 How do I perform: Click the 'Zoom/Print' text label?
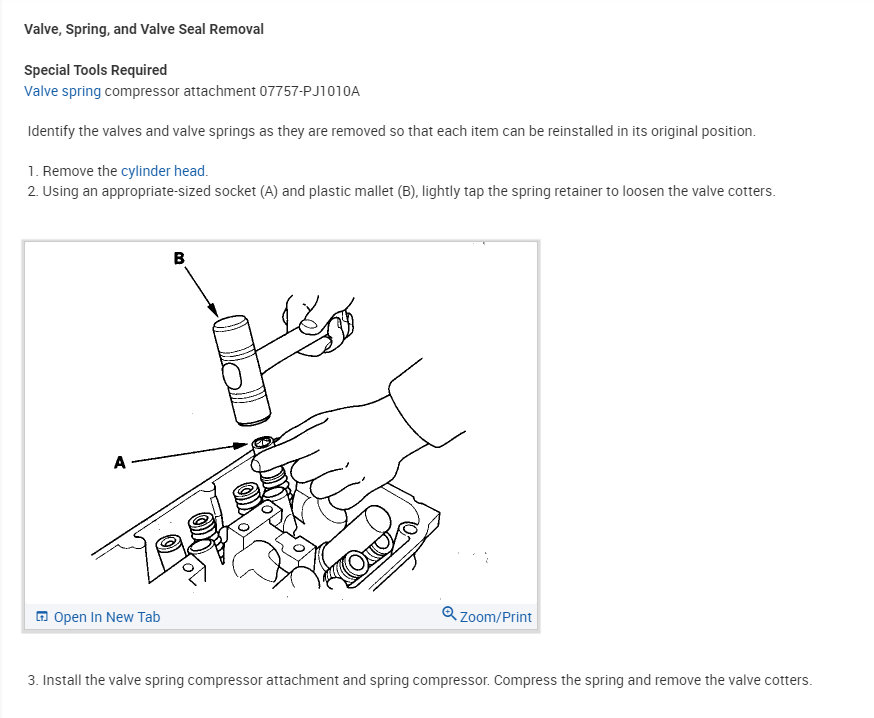(x=495, y=617)
